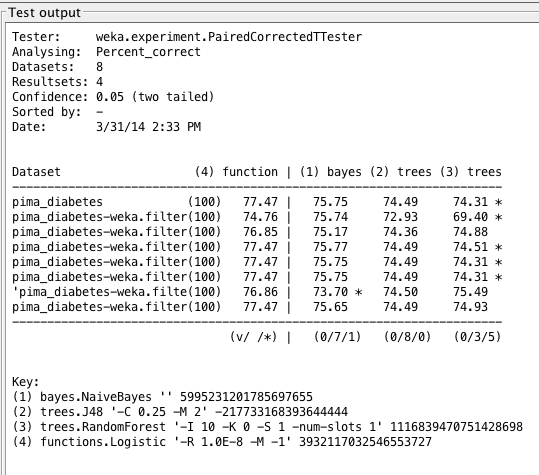Click the (1) bayes column header

[331, 172]
